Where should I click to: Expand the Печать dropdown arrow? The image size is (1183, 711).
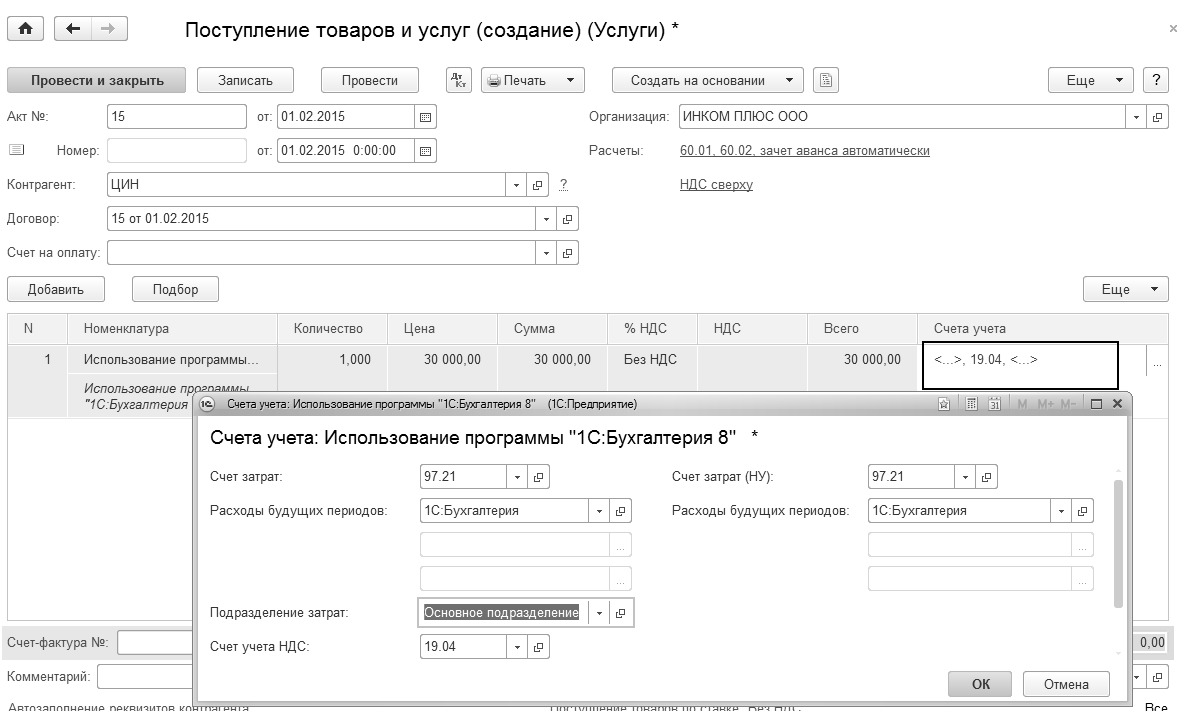pyautogui.click(x=570, y=80)
